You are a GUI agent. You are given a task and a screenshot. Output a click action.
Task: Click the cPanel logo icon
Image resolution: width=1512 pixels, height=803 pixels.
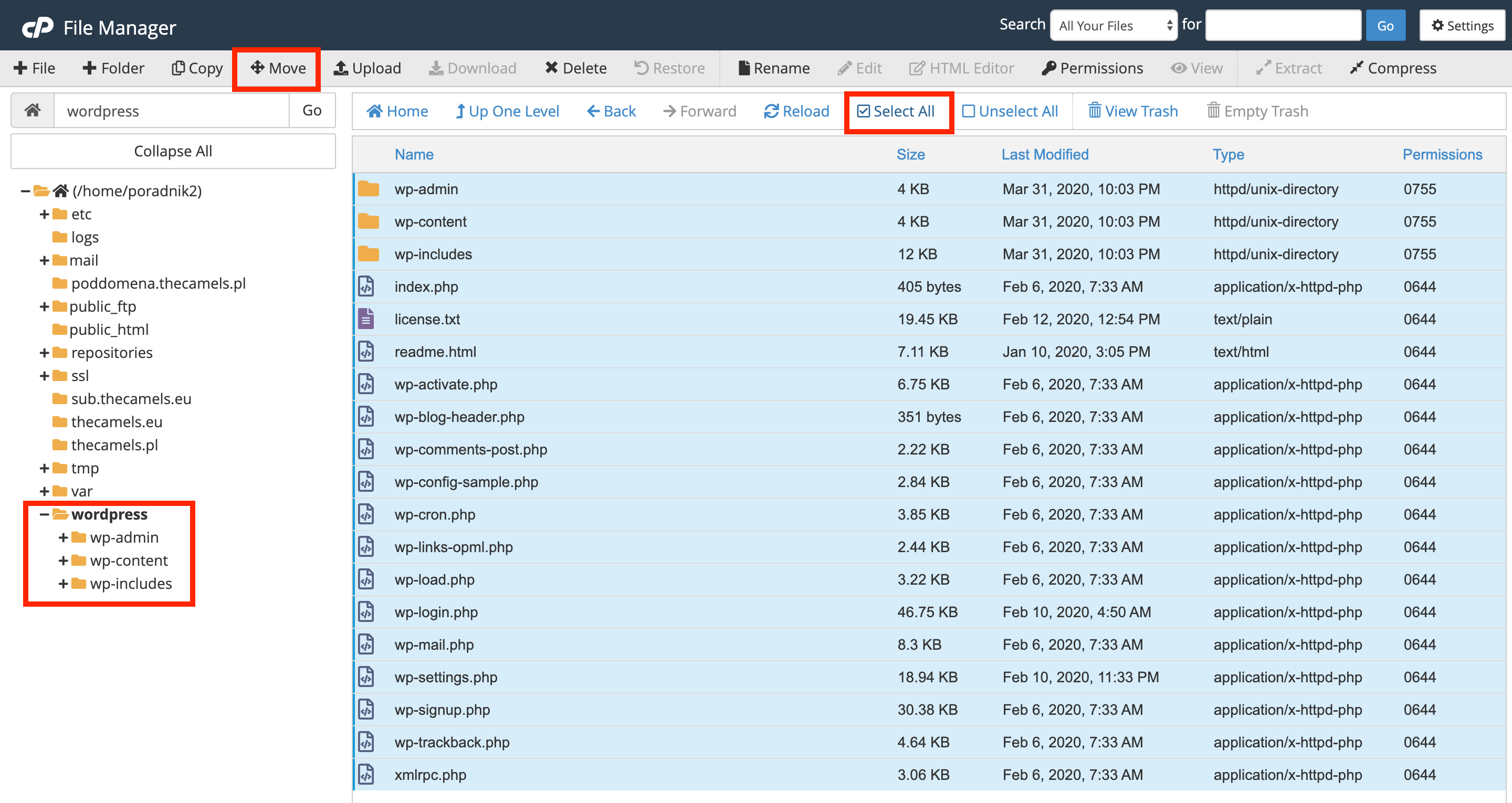click(38, 27)
